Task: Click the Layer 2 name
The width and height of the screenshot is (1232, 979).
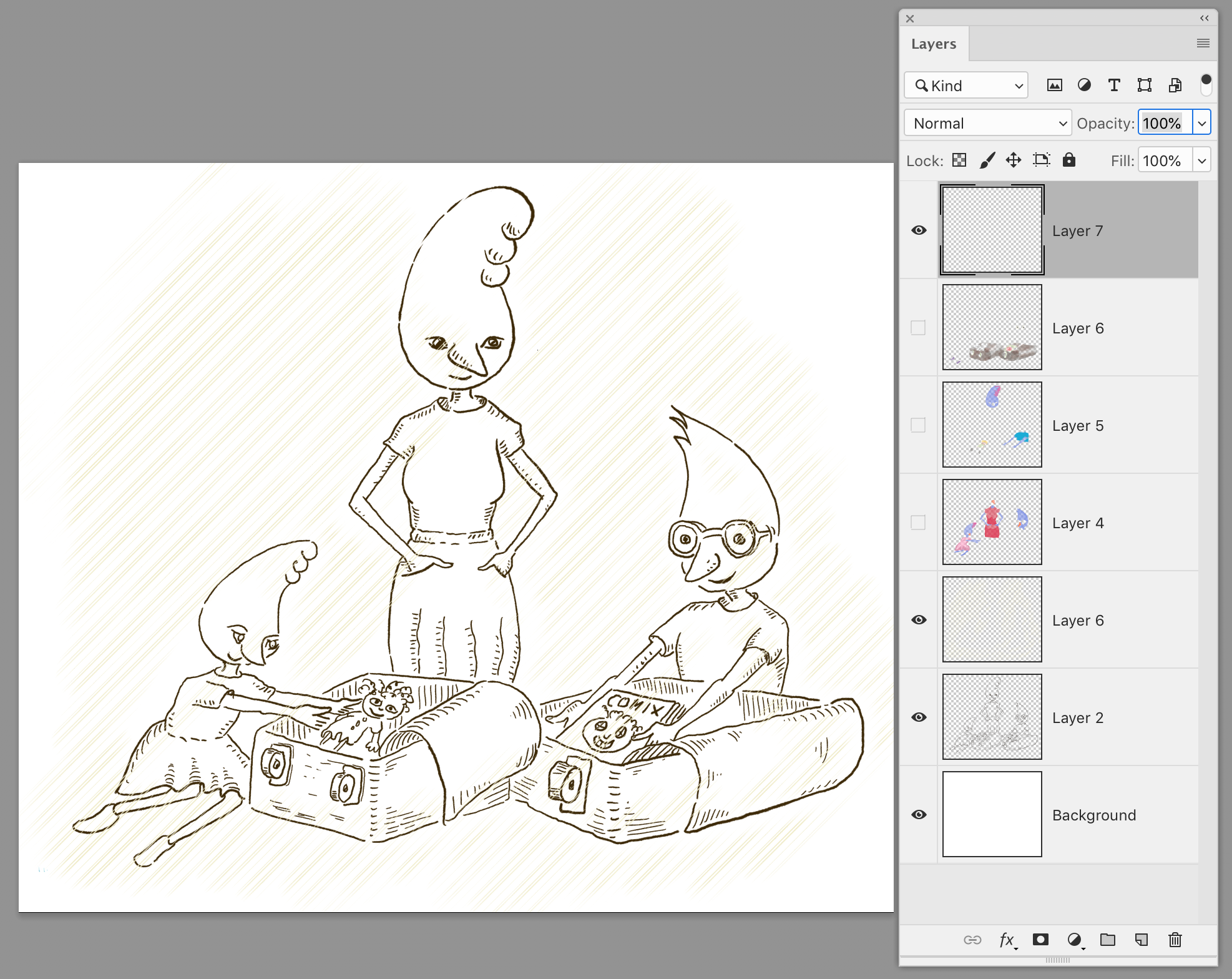Action: (x=1078, y=718)
